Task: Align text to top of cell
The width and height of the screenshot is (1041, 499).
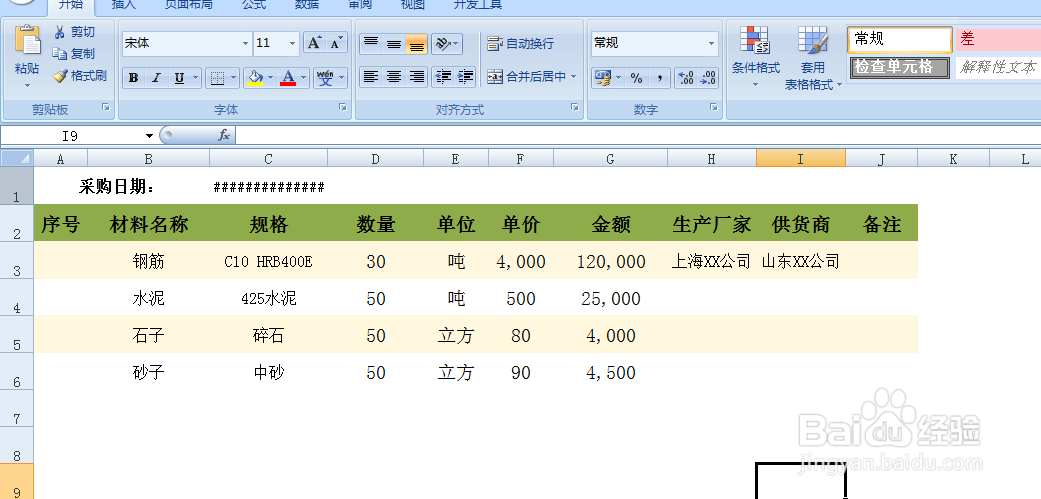Action: [x=371, y=44]
